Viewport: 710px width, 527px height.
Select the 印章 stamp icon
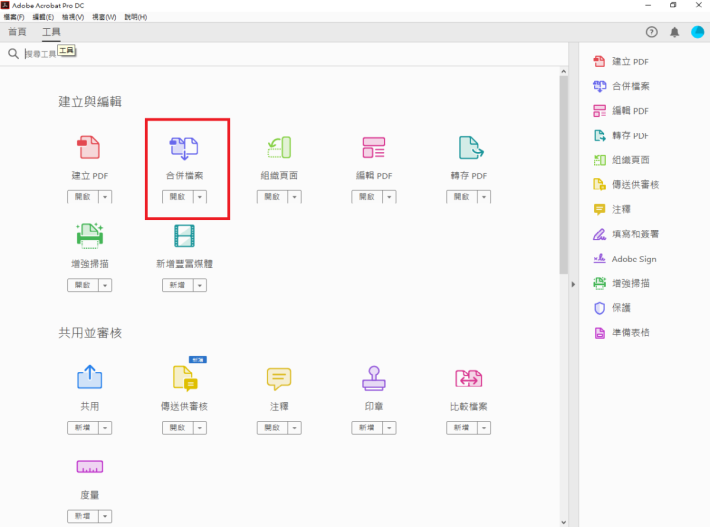(374, 378)
